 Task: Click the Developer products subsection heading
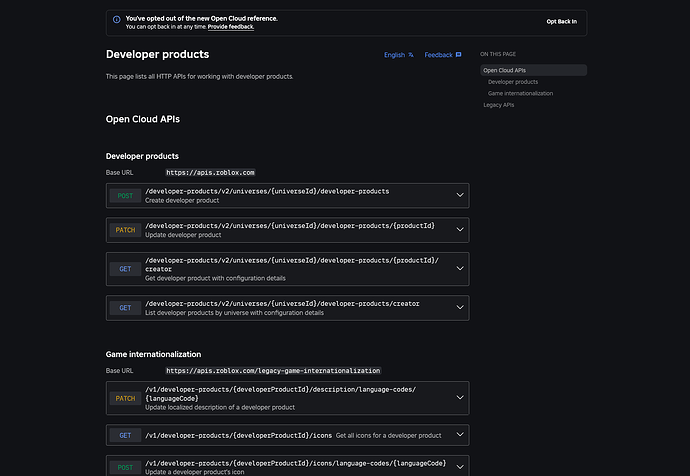tap(142, 156)
